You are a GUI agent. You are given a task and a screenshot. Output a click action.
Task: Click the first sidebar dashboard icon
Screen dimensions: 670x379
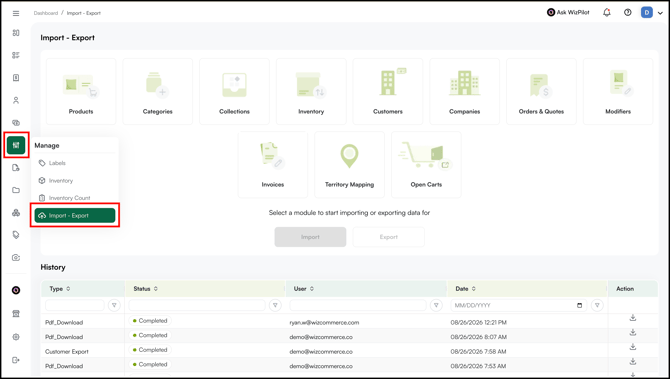(x=16, y=33)
